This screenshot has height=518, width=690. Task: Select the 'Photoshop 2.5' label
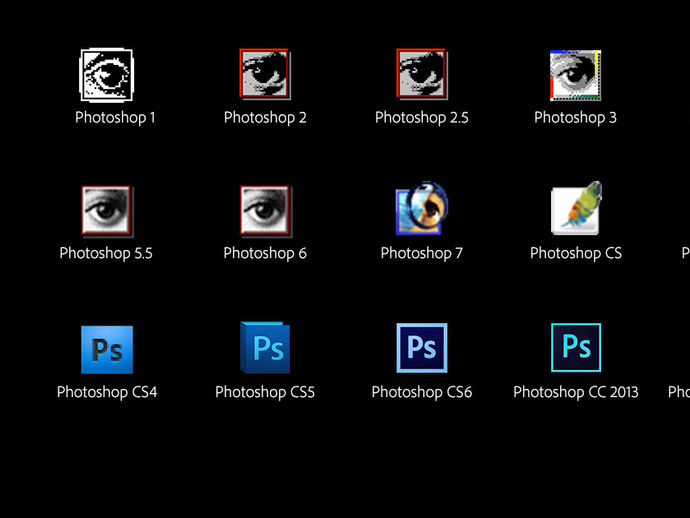coord(422,118)
